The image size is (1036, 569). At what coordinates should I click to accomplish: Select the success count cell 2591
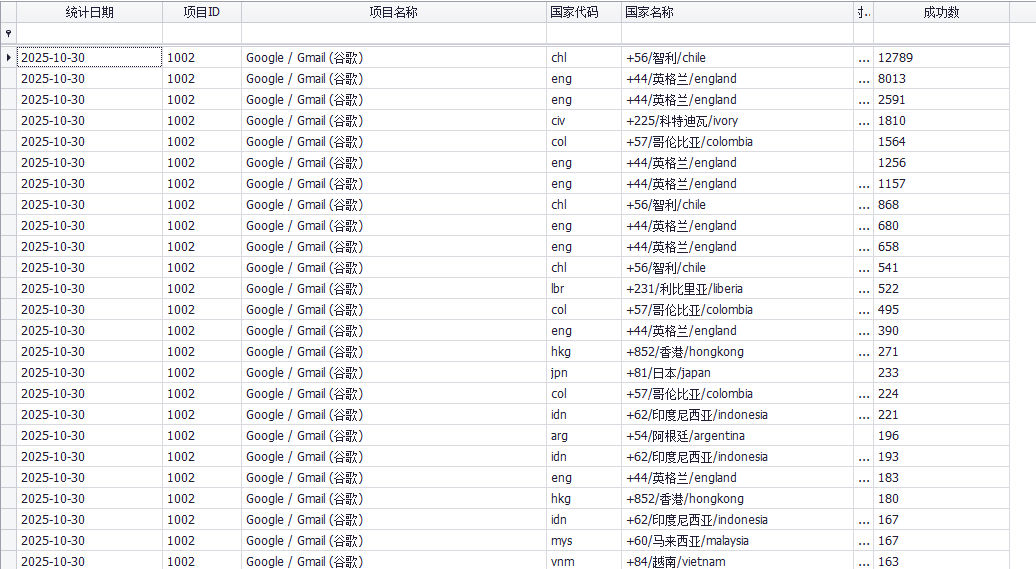coord(941,100)
